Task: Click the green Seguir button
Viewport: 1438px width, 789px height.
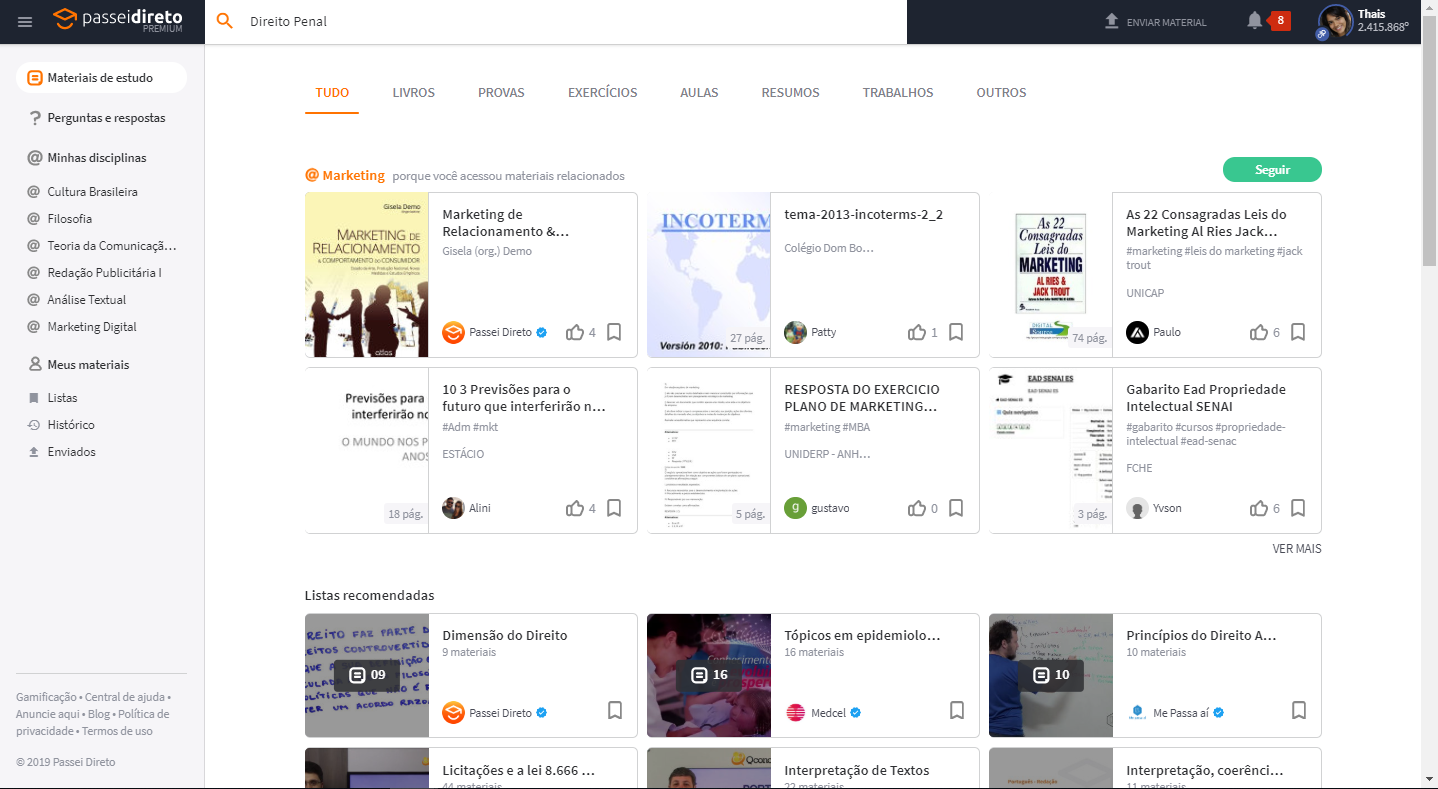Action: [1272, 170]
